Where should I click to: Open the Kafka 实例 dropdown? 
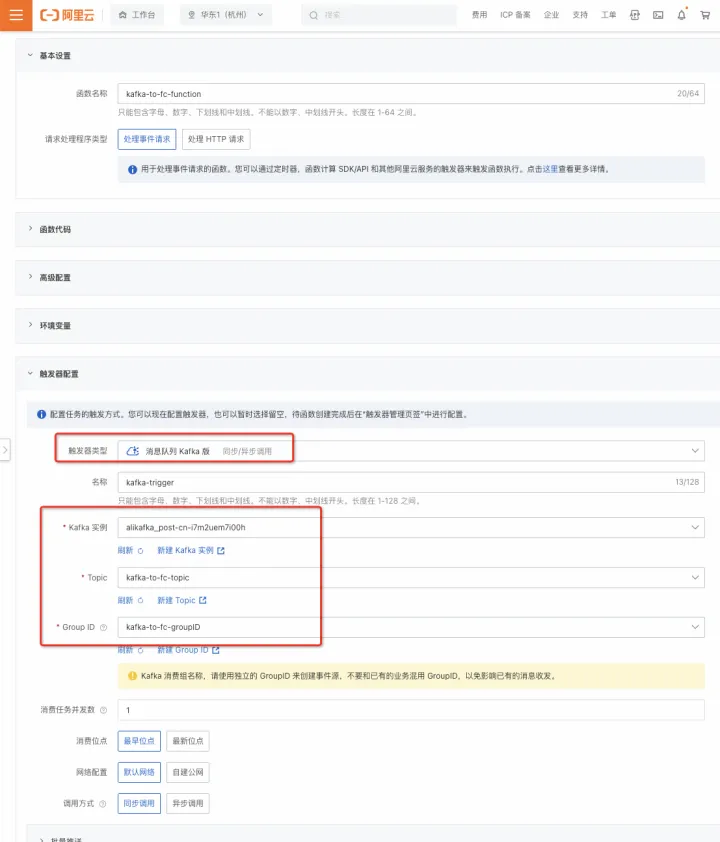(x=411, y=527)
